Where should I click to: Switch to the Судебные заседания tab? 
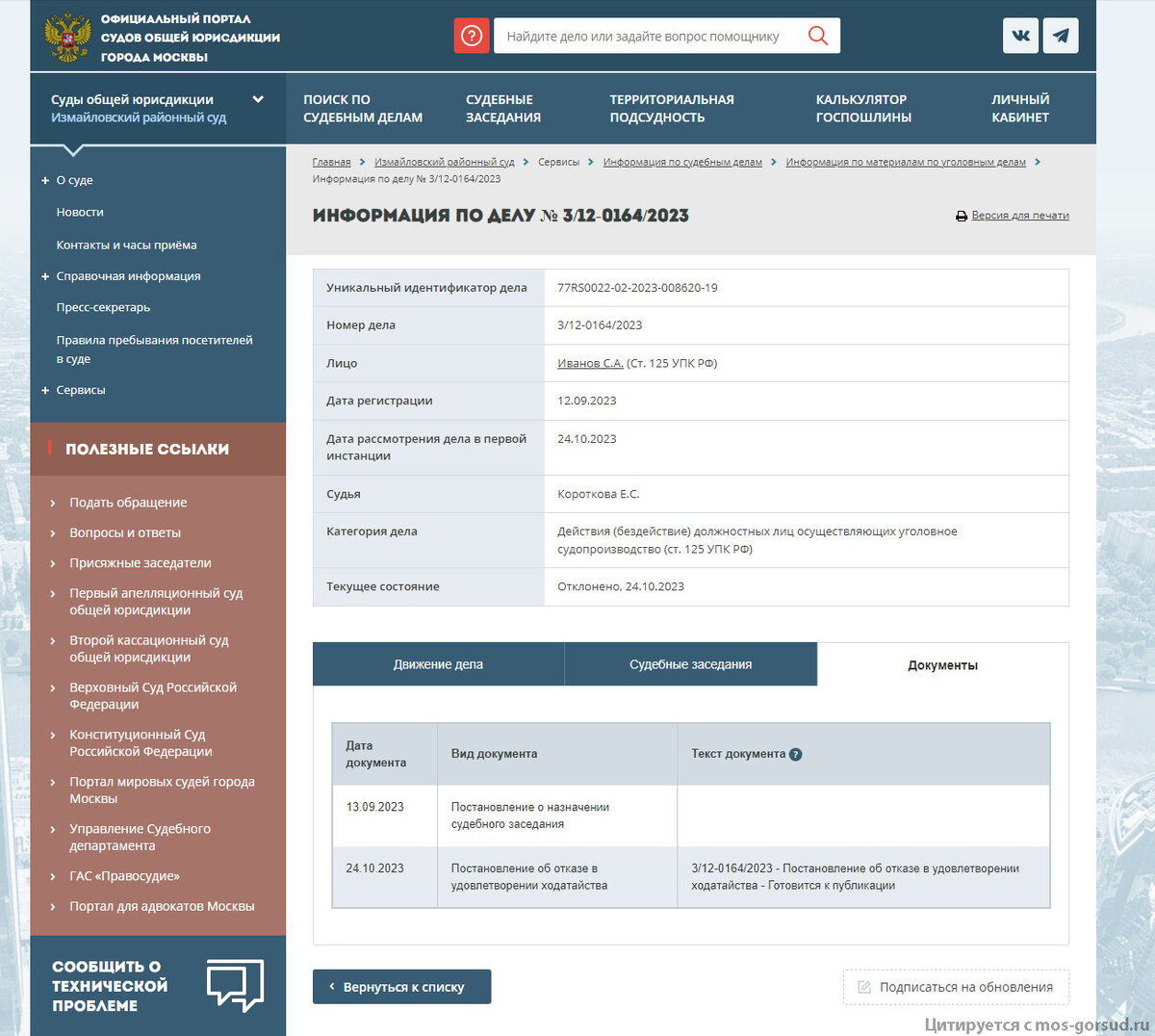(x=690, y=663)
